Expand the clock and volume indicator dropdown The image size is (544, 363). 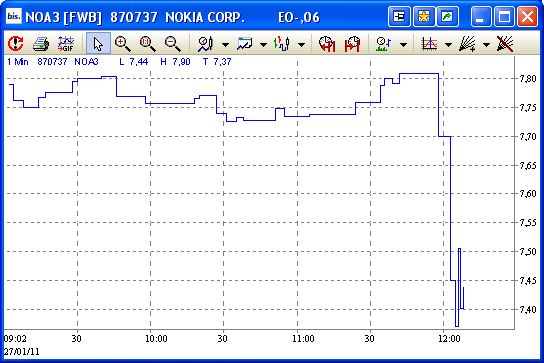tap(403, 44)
